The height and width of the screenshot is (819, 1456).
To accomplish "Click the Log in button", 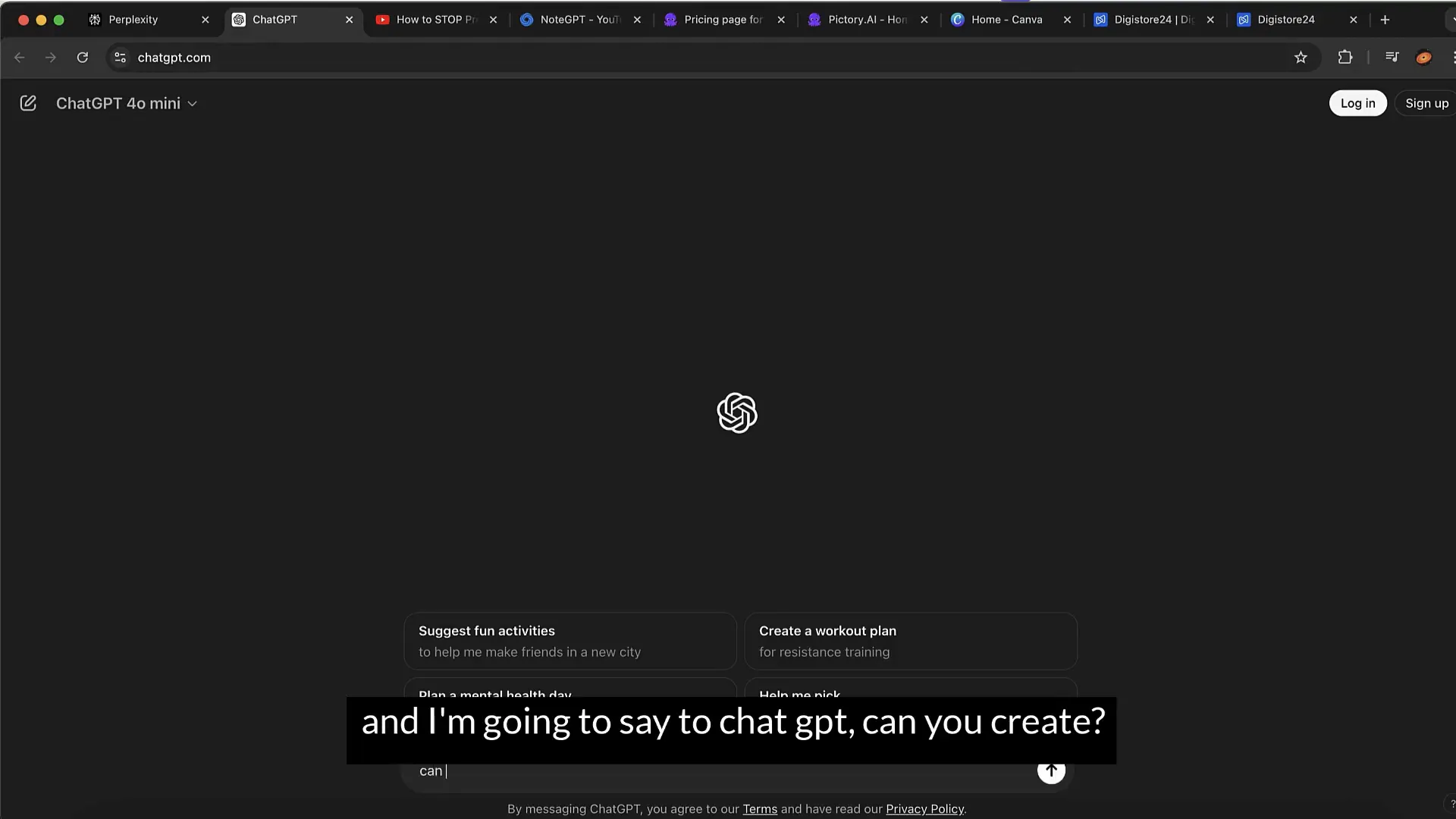I will 1357,103.
